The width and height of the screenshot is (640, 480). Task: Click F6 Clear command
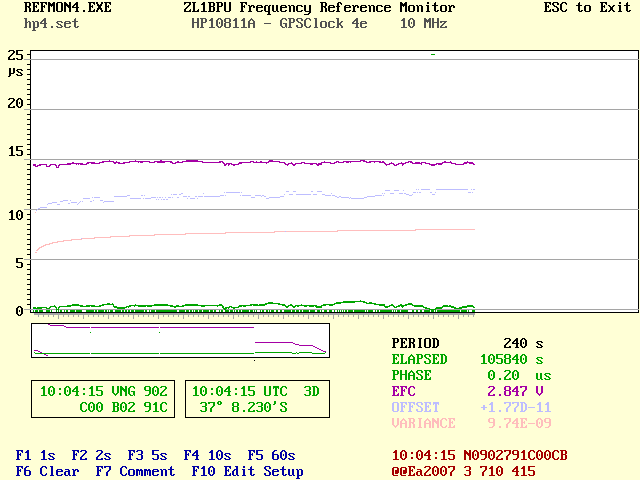pos(47,471)
